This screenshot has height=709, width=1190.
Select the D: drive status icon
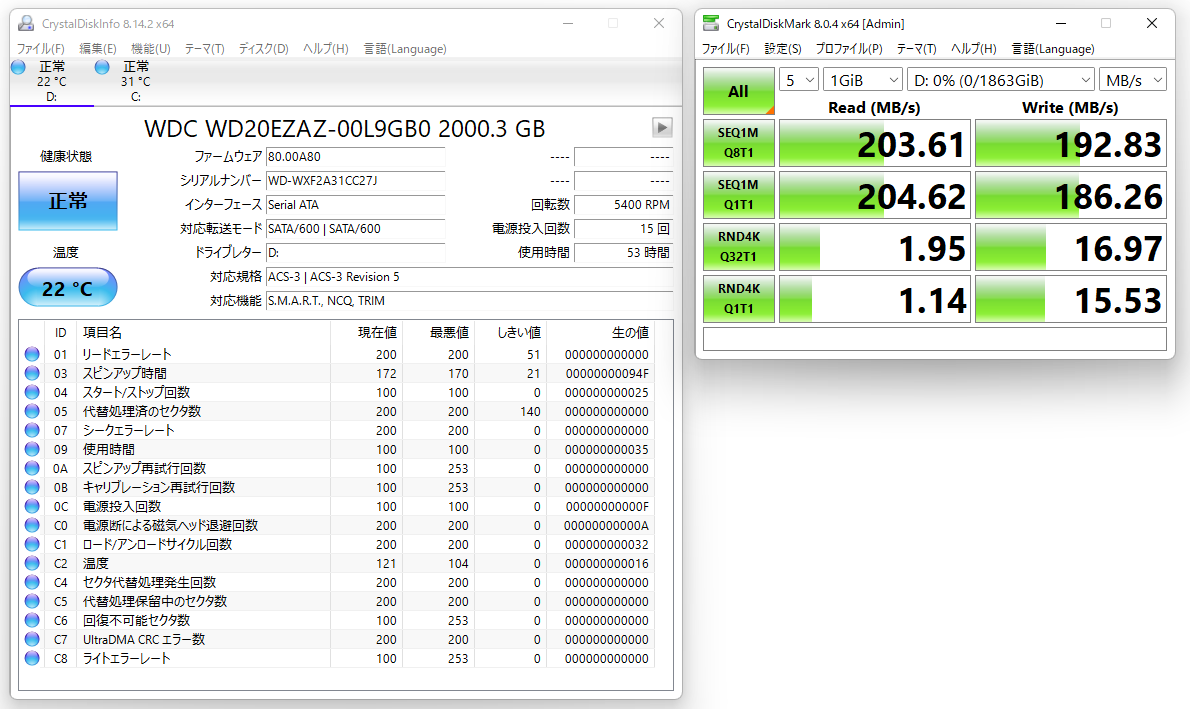coord(18,67)
